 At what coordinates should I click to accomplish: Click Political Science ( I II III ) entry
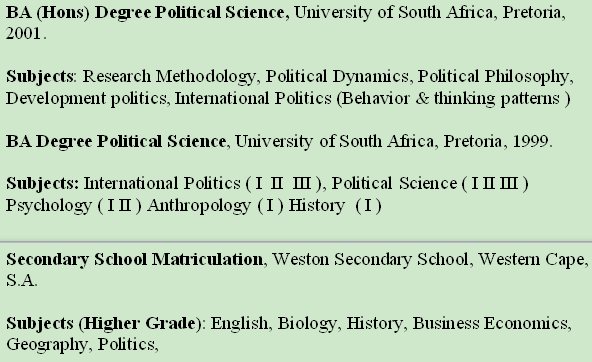click(x=430, y=184)
